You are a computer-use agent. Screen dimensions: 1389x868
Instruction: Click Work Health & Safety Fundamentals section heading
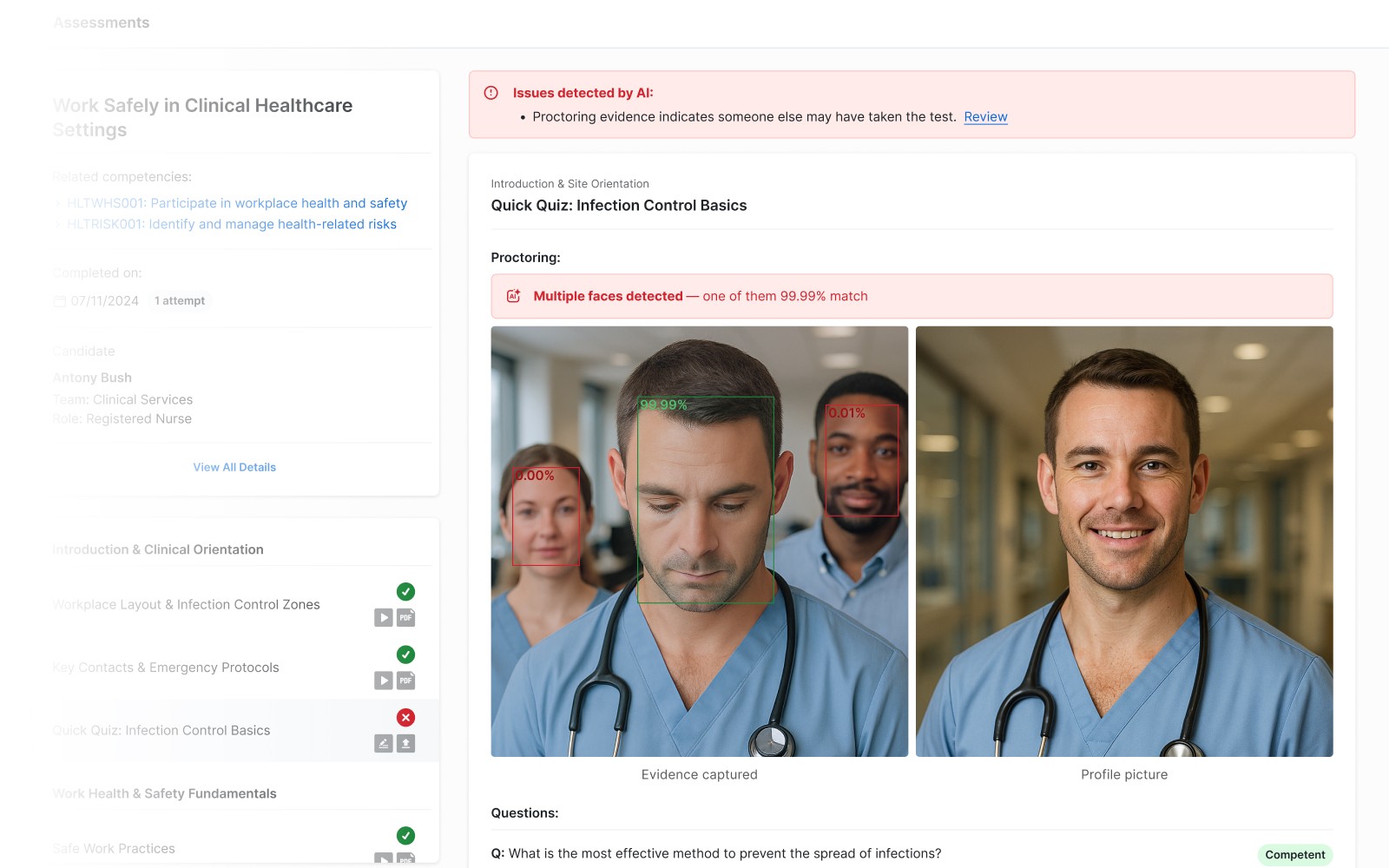pos(165,793)
